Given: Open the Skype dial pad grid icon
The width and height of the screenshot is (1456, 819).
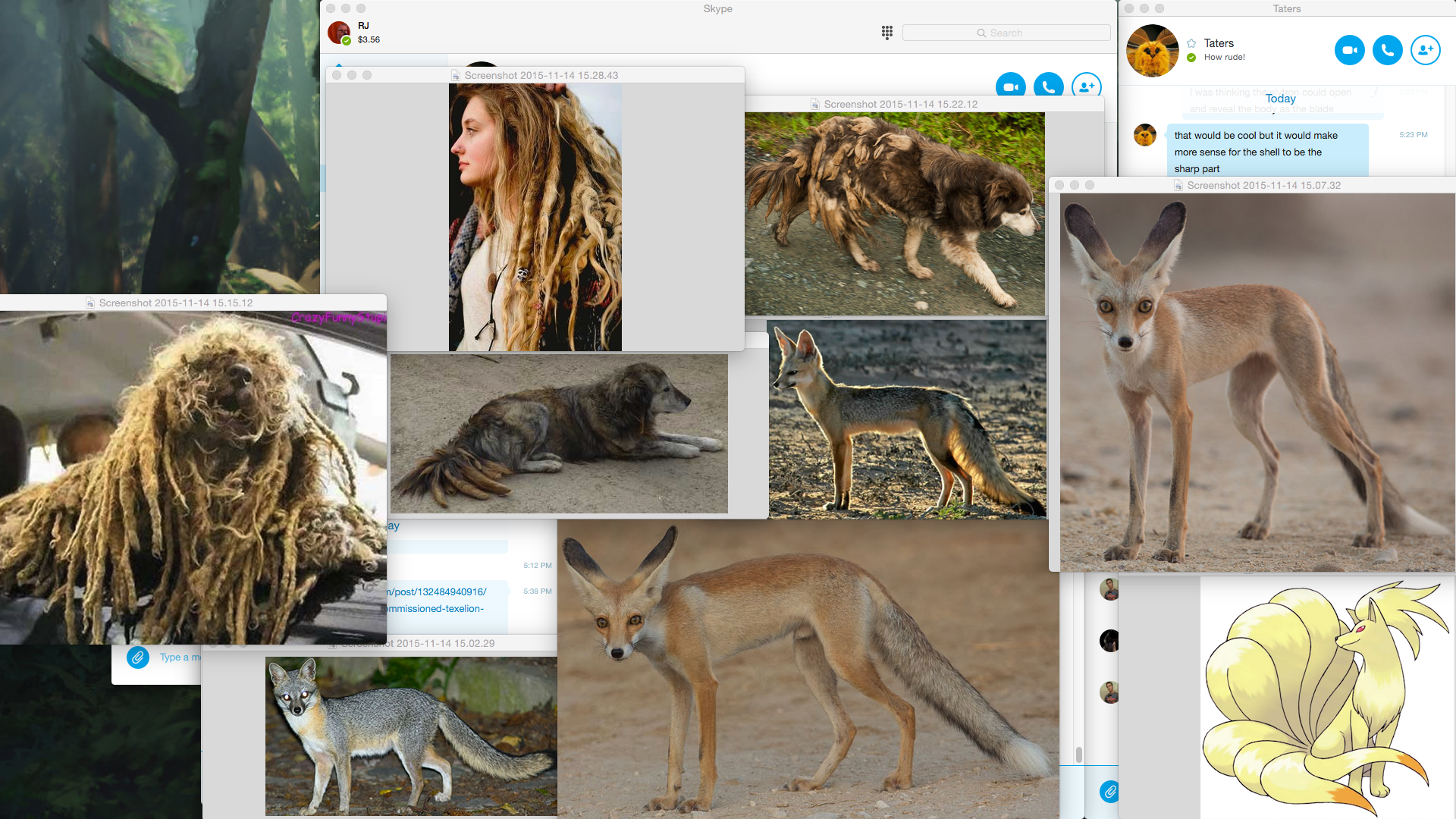Looking at the screenshot, I should (x=886, y=33).
